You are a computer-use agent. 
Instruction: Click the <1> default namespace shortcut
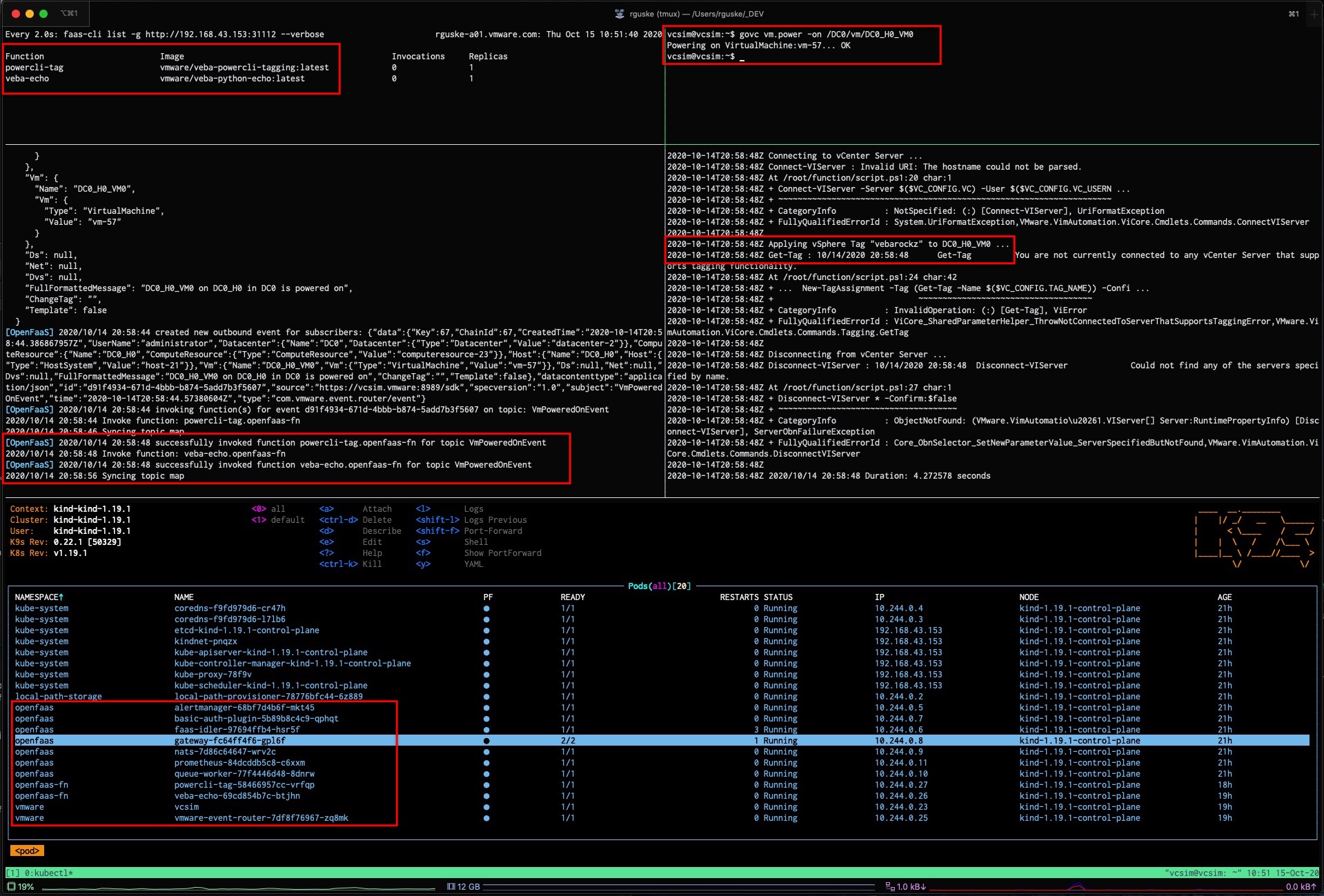tap(278, 520)
